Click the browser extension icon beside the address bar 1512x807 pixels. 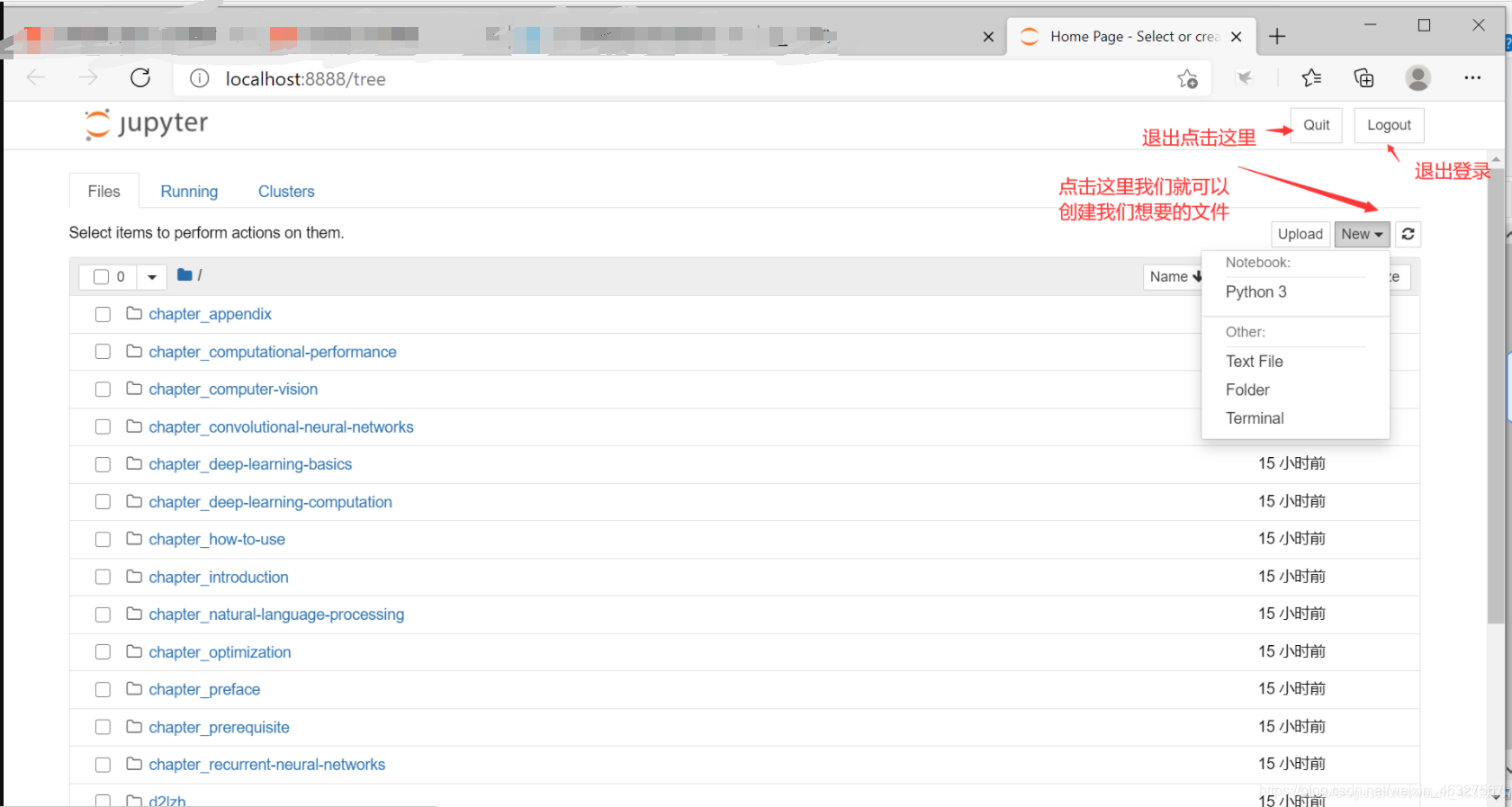tap(1245, 78)
